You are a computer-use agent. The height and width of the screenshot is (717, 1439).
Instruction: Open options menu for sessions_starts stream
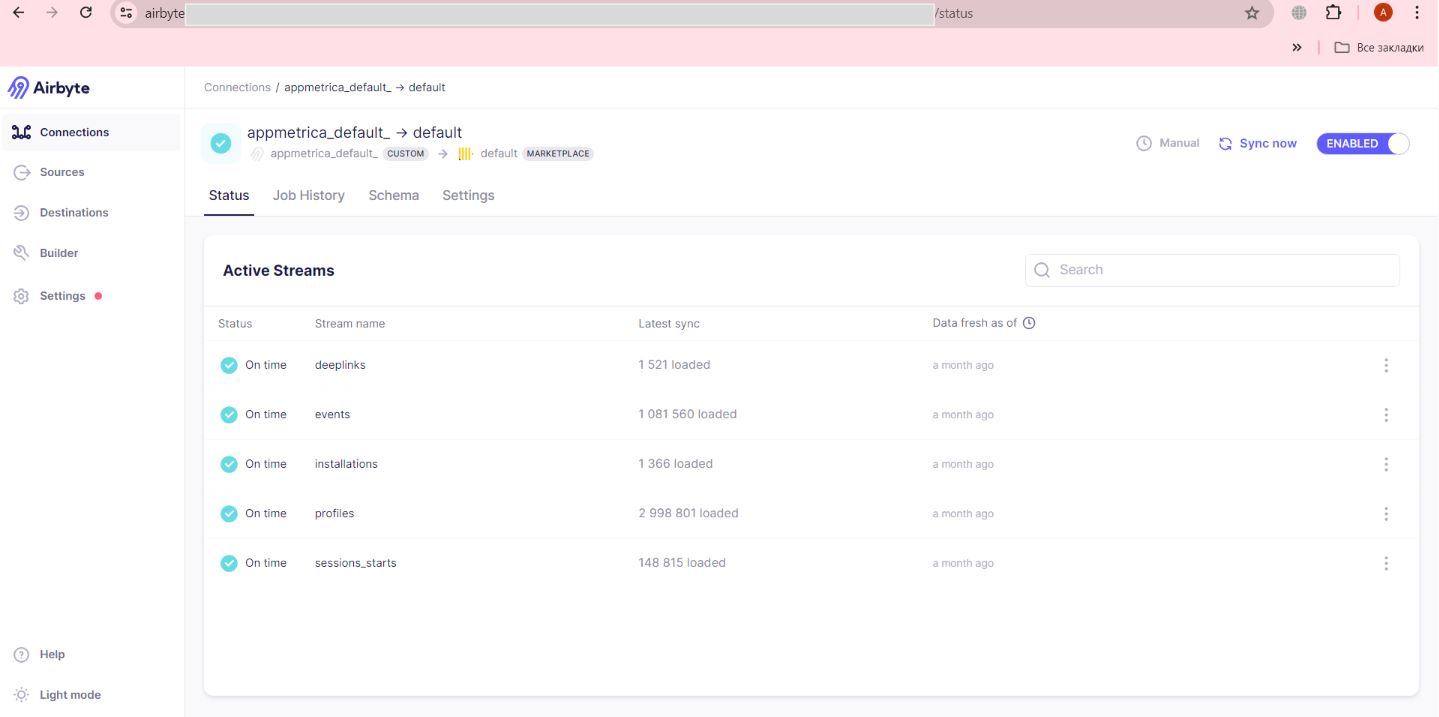coord(1386,563)
